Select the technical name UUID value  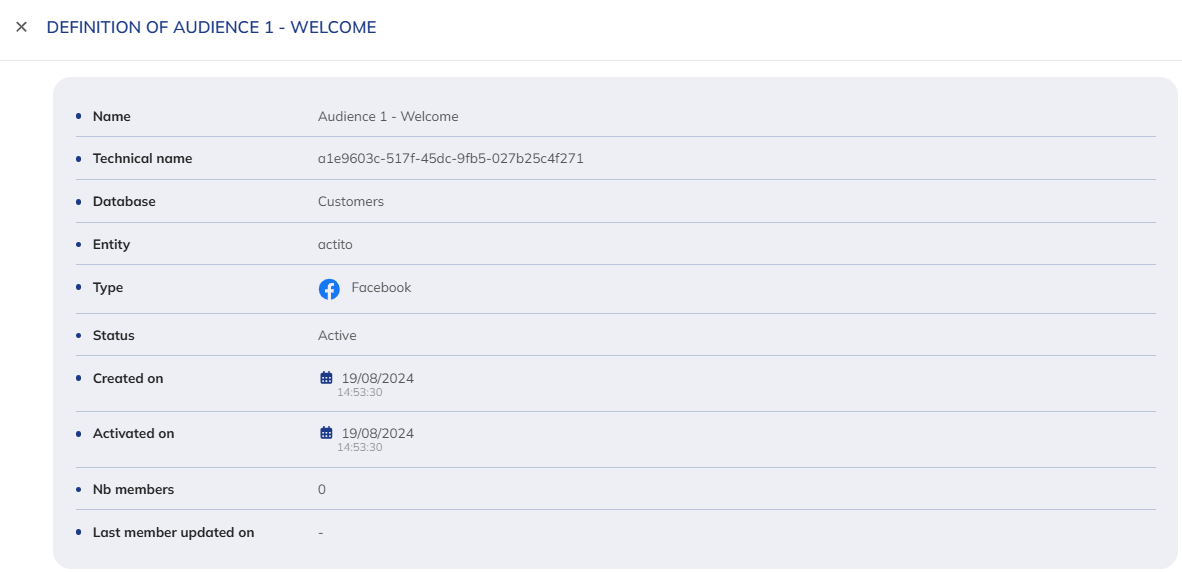[x=450, y=159]
